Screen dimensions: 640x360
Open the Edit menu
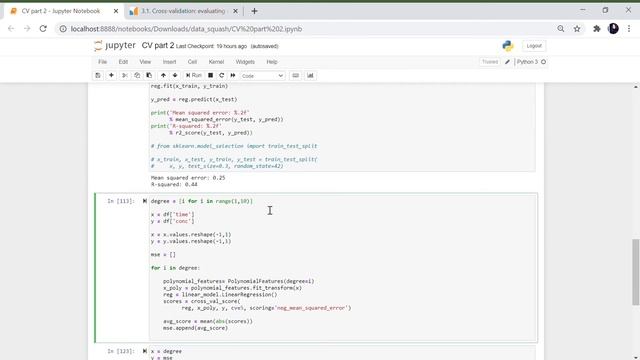pyautogui.click(x=123, y=62)
